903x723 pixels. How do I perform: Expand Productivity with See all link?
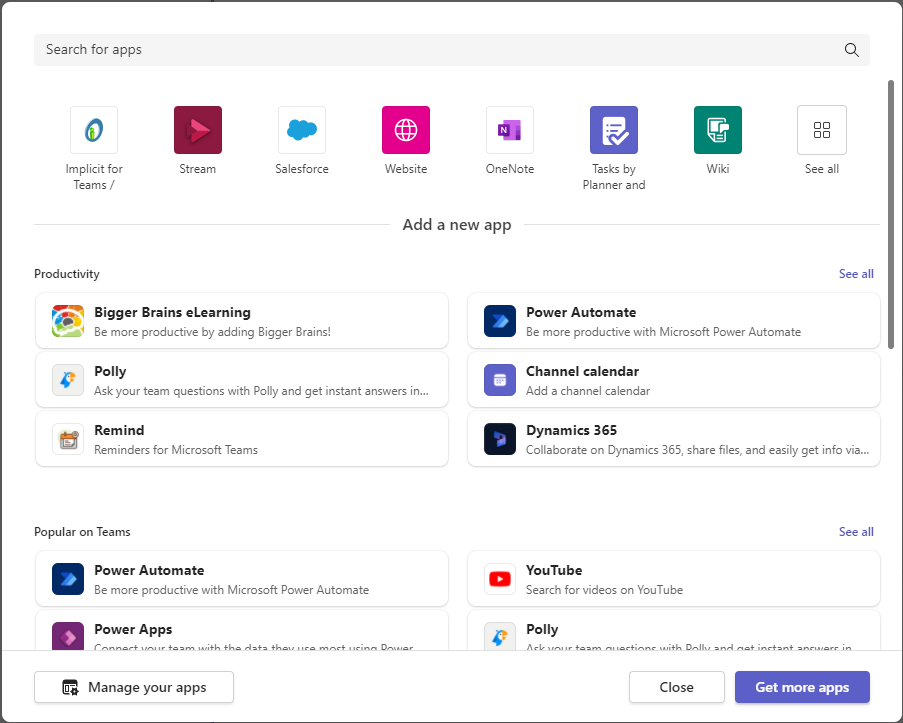point(856,274)
